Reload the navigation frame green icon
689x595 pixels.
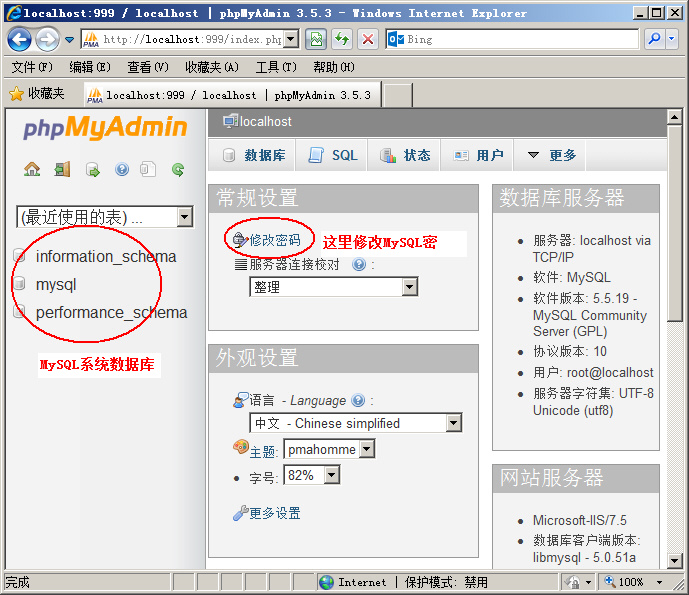[x=178, y=169]
